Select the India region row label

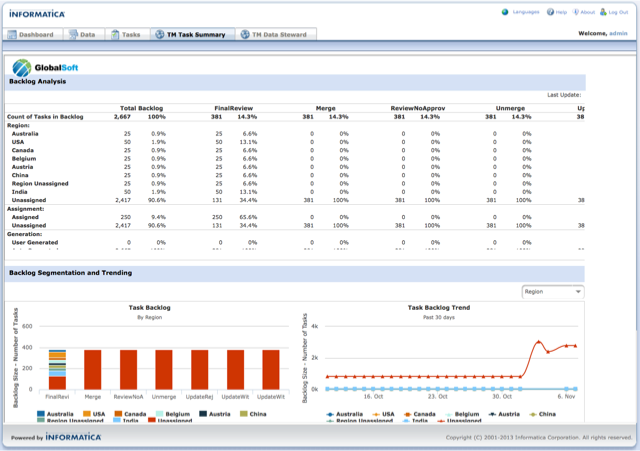coord(20,192)
